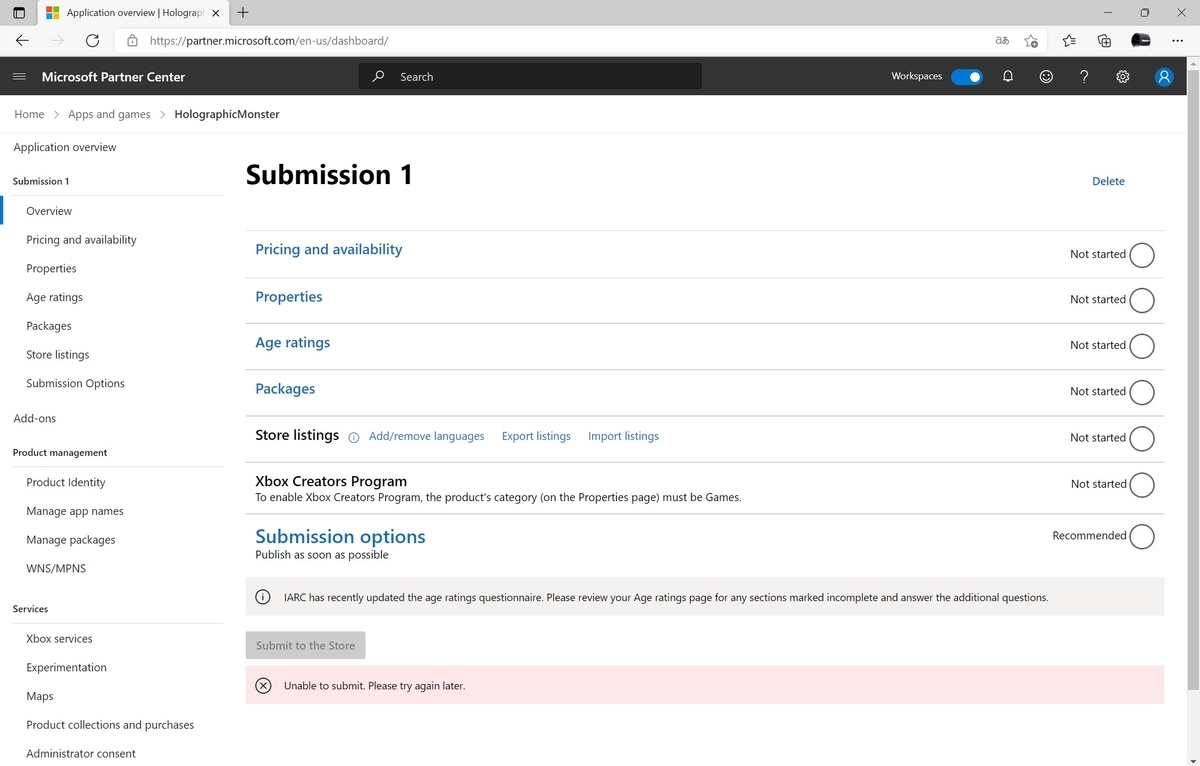Go to Home breadcrumb

29,114
